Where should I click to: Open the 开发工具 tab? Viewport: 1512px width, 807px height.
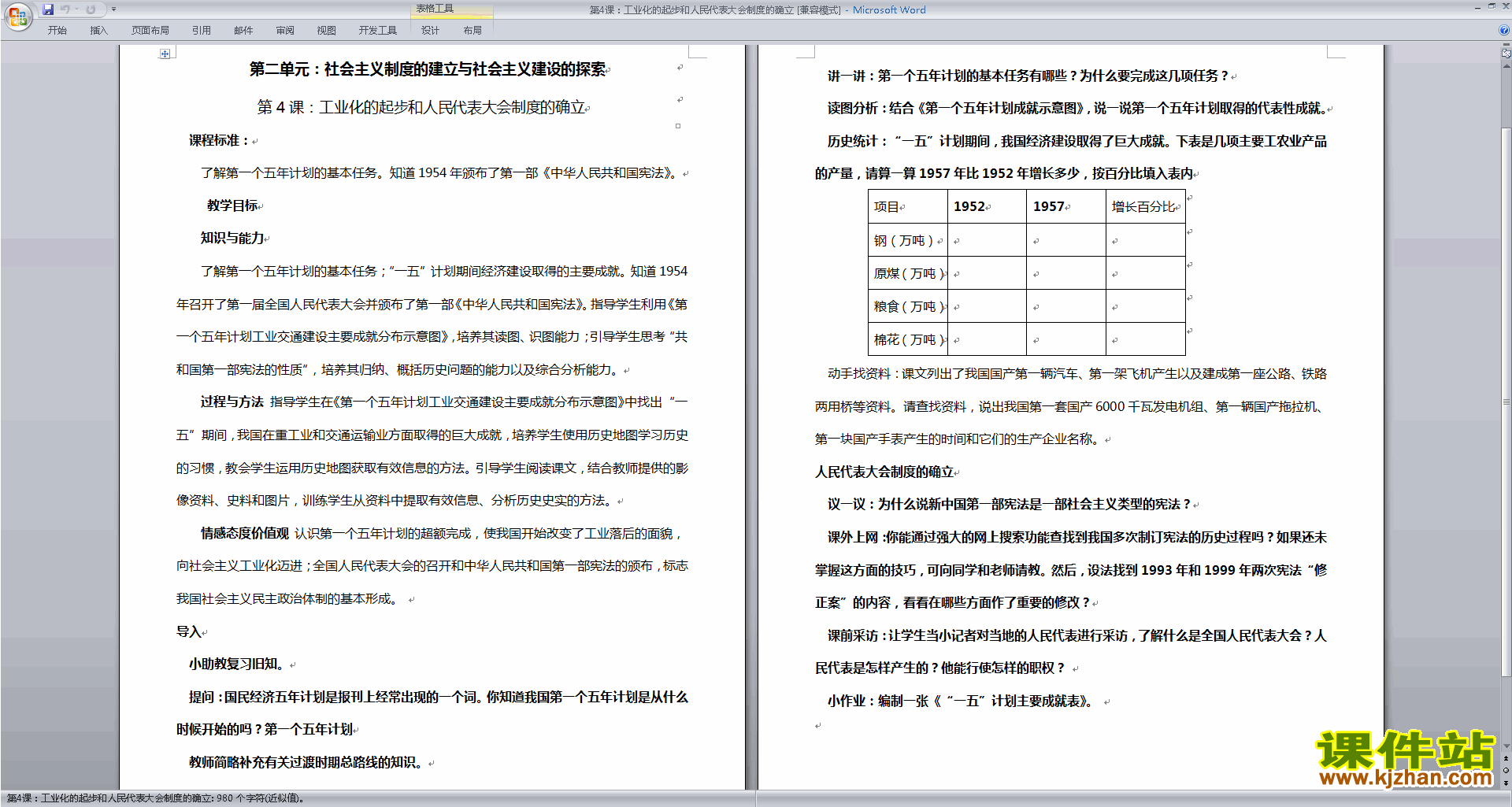pyautogui.click(x=378, y=30)
